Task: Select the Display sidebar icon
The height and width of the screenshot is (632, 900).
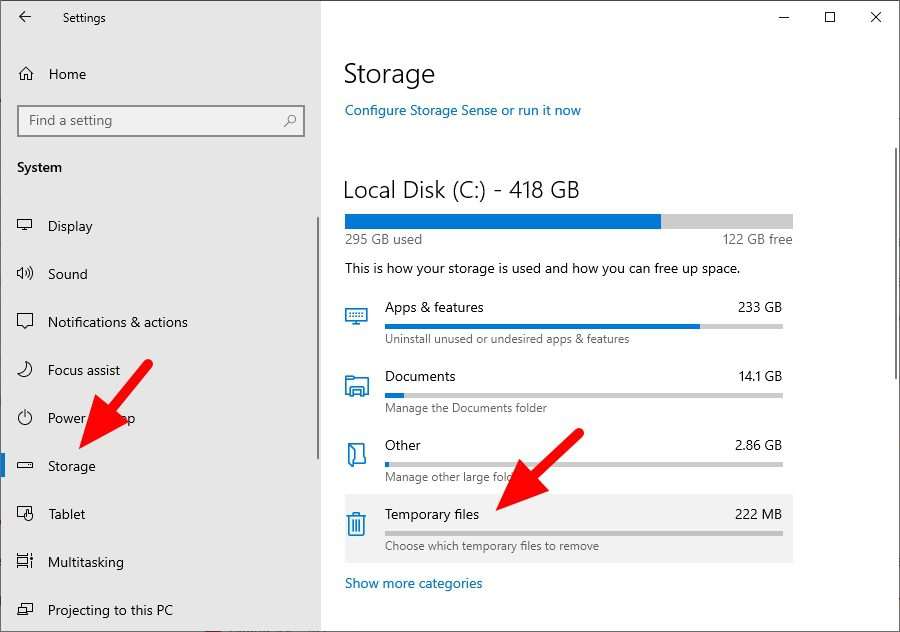Action: (x=23, y=226)
